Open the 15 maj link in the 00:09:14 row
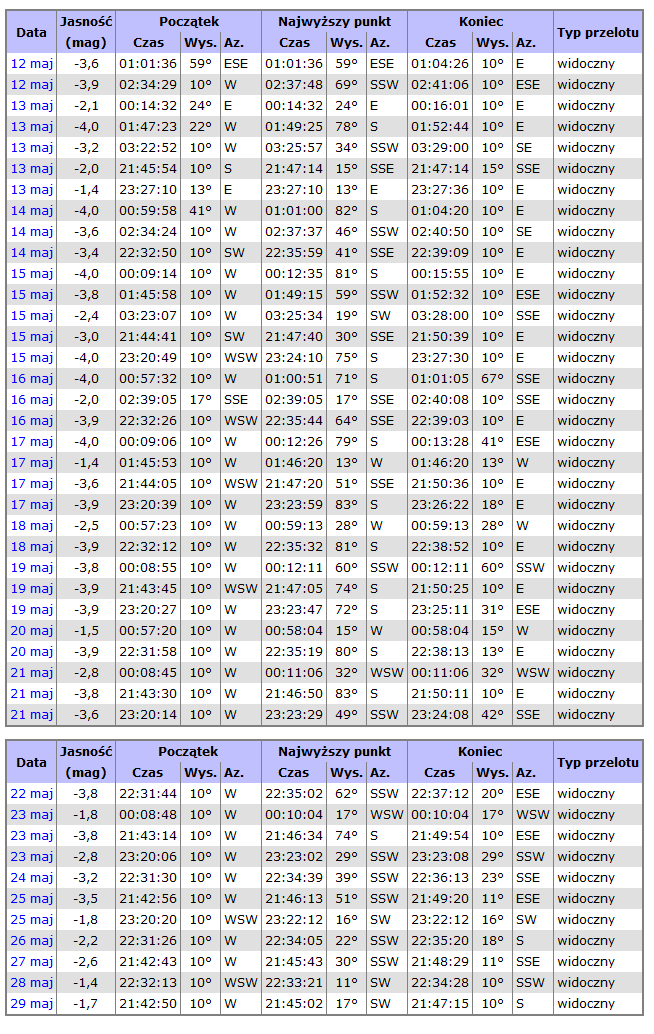654x1034 pixels. (x=32, y=274)
